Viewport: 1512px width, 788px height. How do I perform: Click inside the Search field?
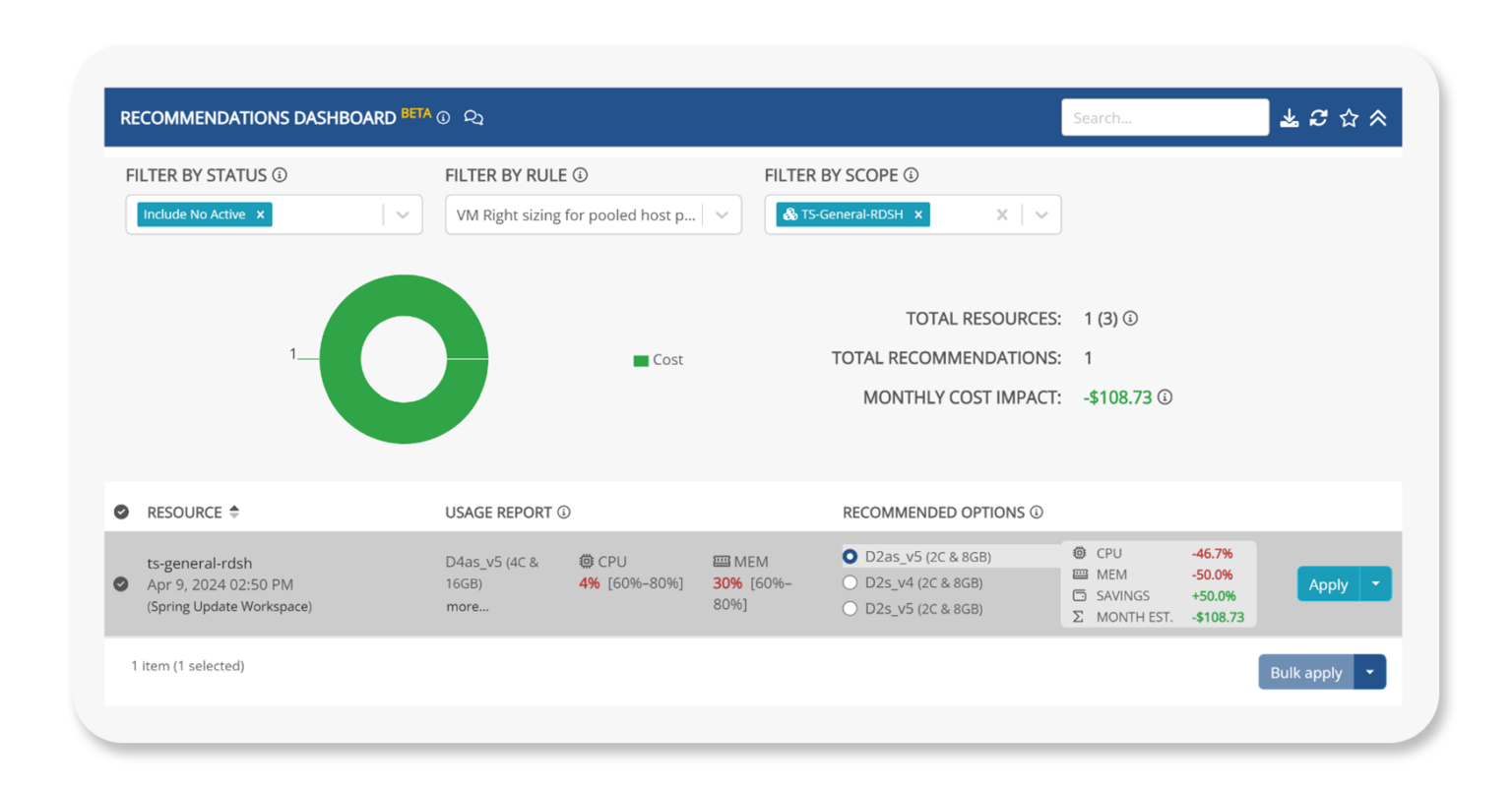[1165, 117]
